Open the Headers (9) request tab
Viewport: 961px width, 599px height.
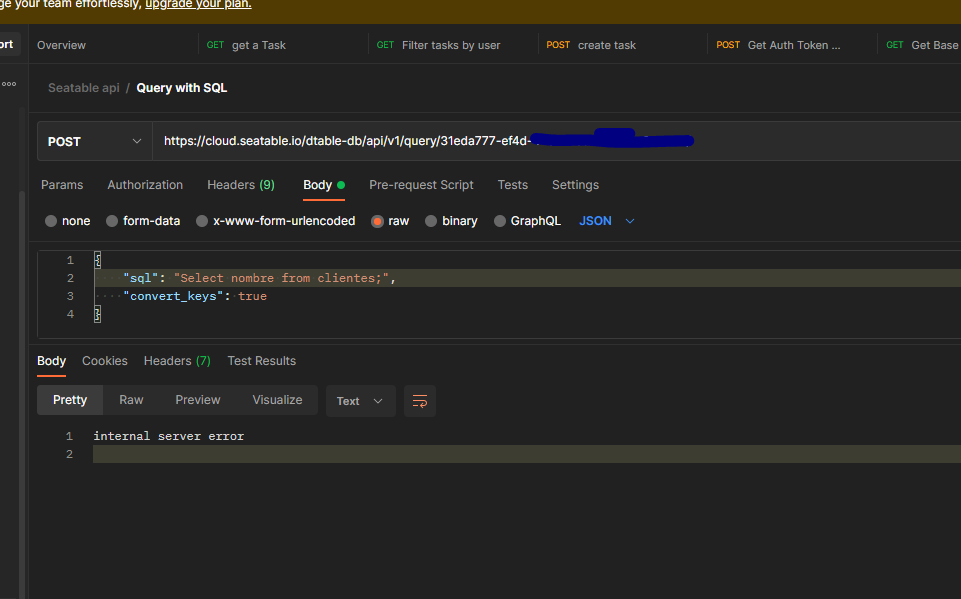tap(240, 185)
